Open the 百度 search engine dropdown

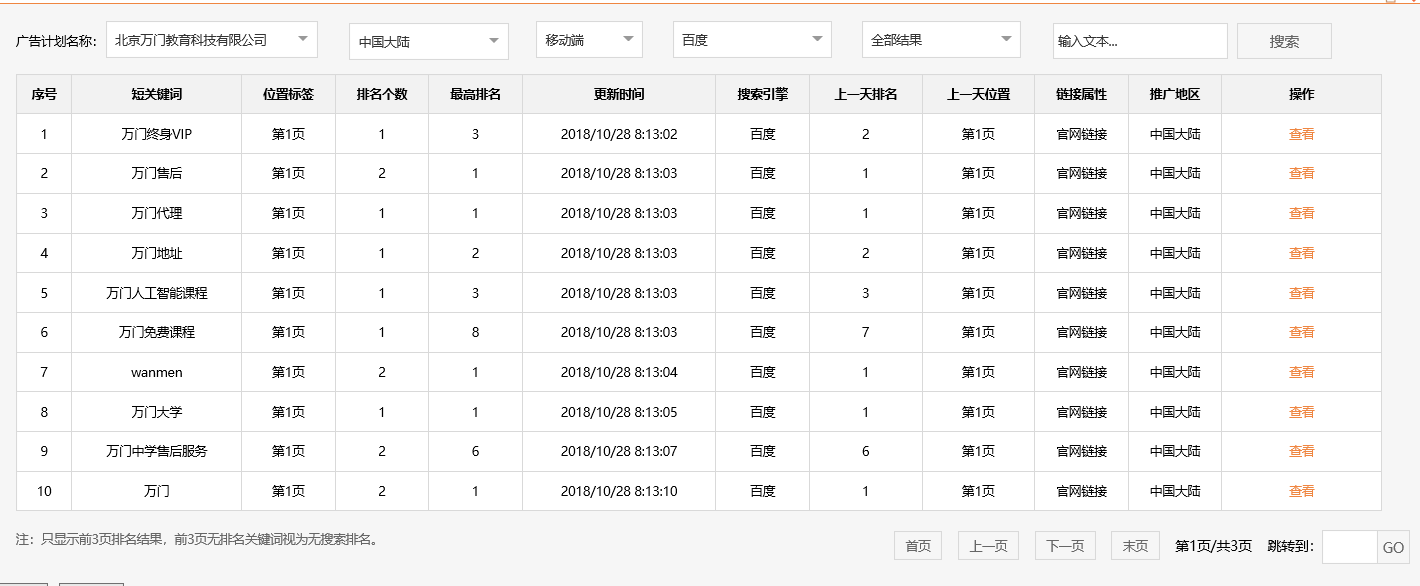click(751, 39)
